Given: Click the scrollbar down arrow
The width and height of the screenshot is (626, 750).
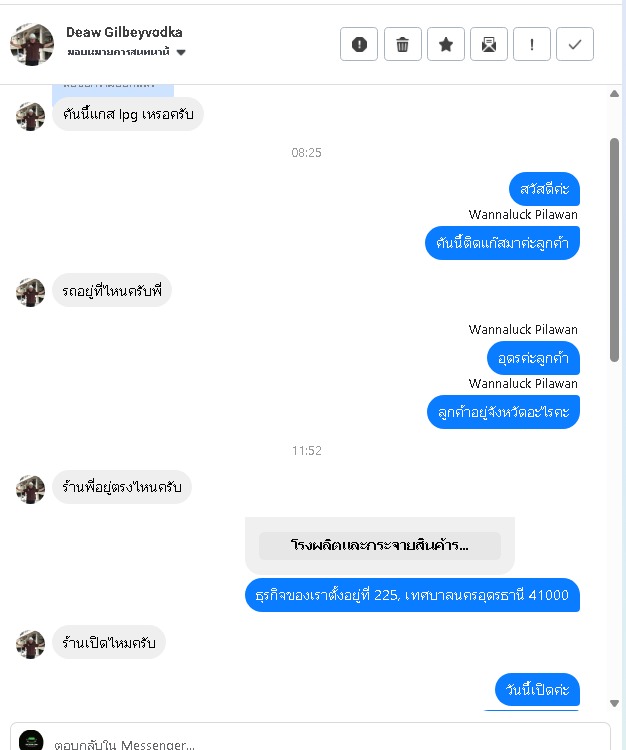Looking at the screenshot, I should click(x=615, y=703).
